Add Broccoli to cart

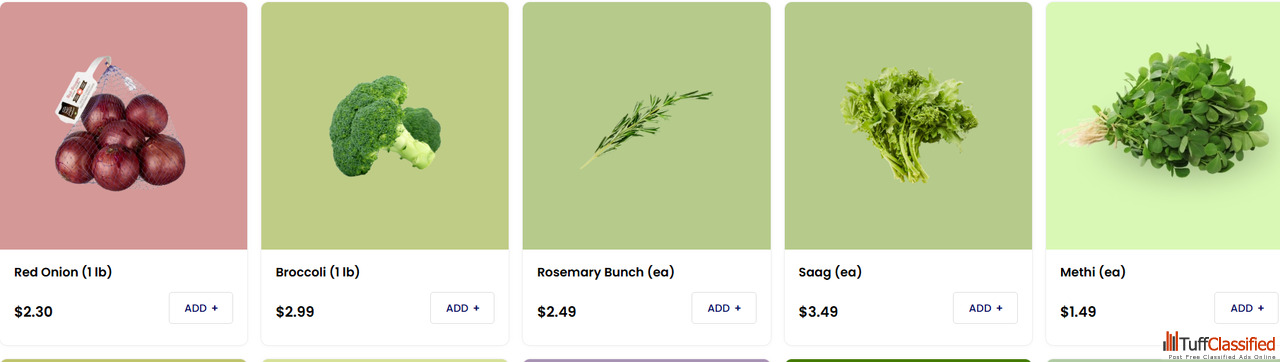(462, 308)
